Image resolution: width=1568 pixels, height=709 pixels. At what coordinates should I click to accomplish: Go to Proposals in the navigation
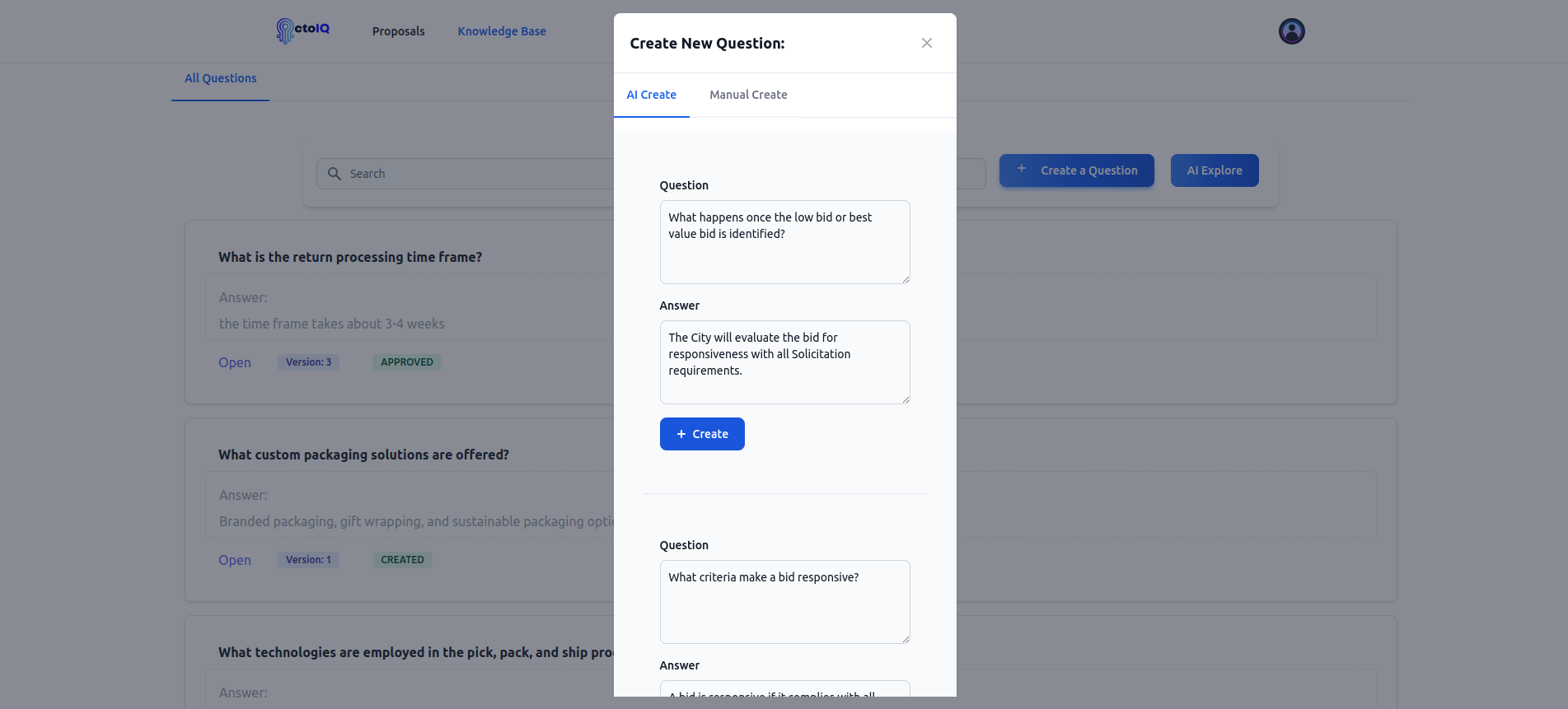(x=398, y=31)
